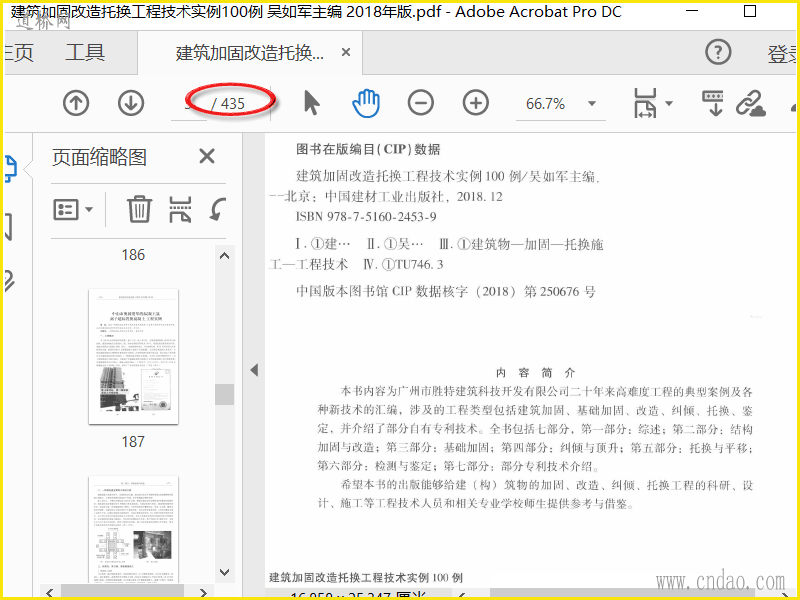Open thumbnail options list icon
The width and height of the screenshot is (800, 600).
tap(66, 209)
